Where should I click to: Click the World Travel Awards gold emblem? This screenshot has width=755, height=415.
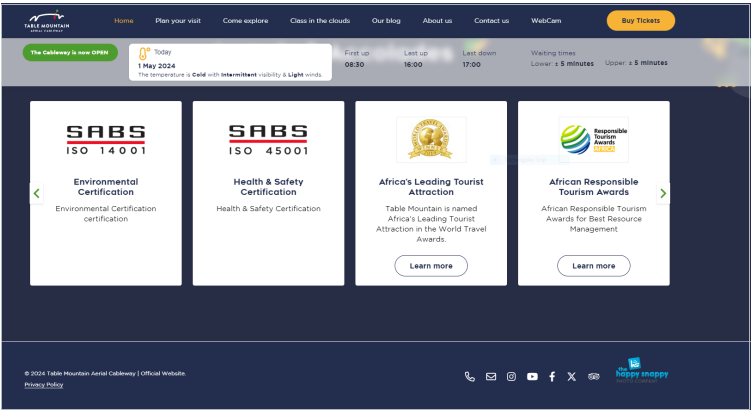431,140
